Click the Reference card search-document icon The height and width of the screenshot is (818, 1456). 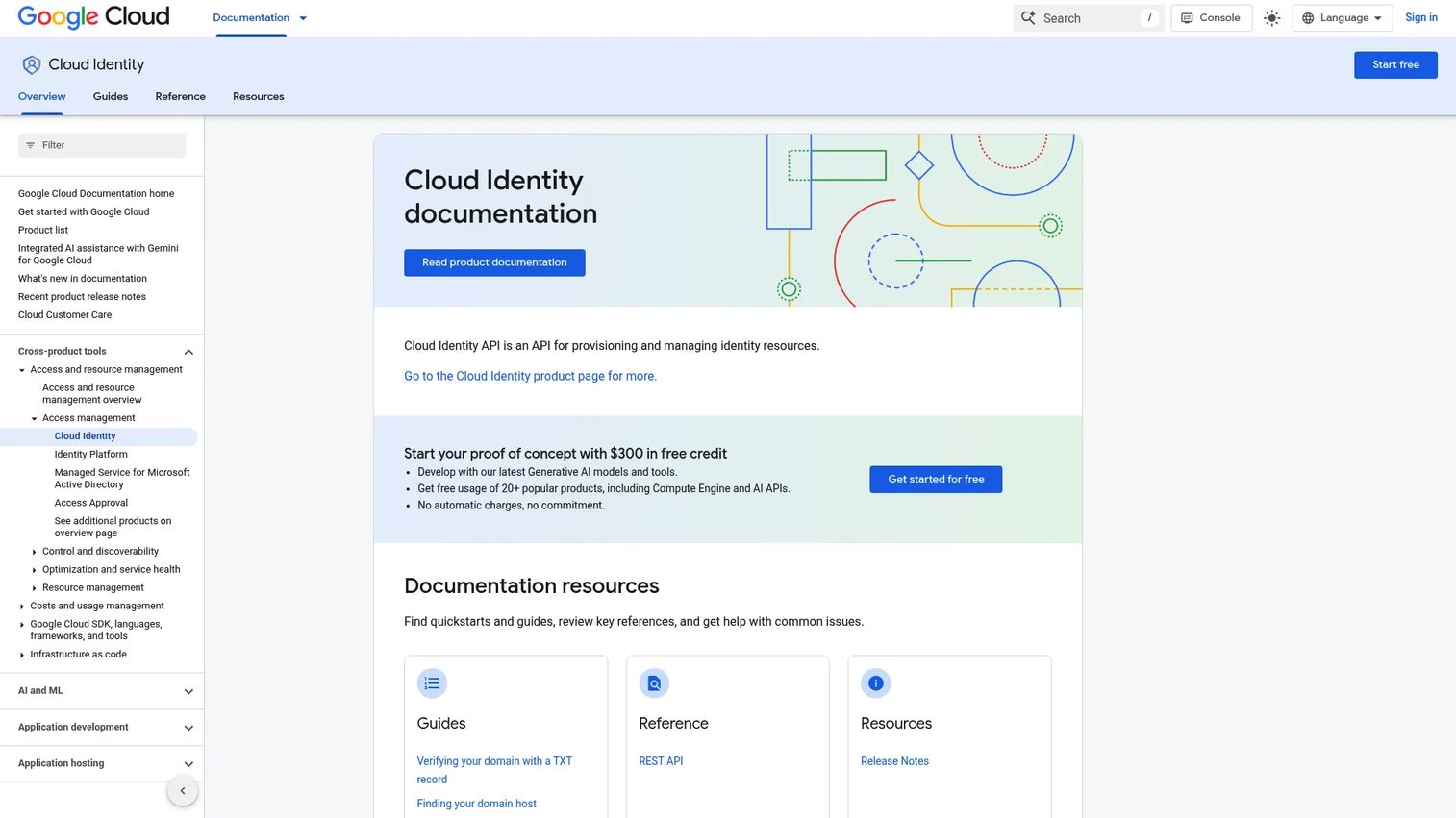click(x=654, y=683)
